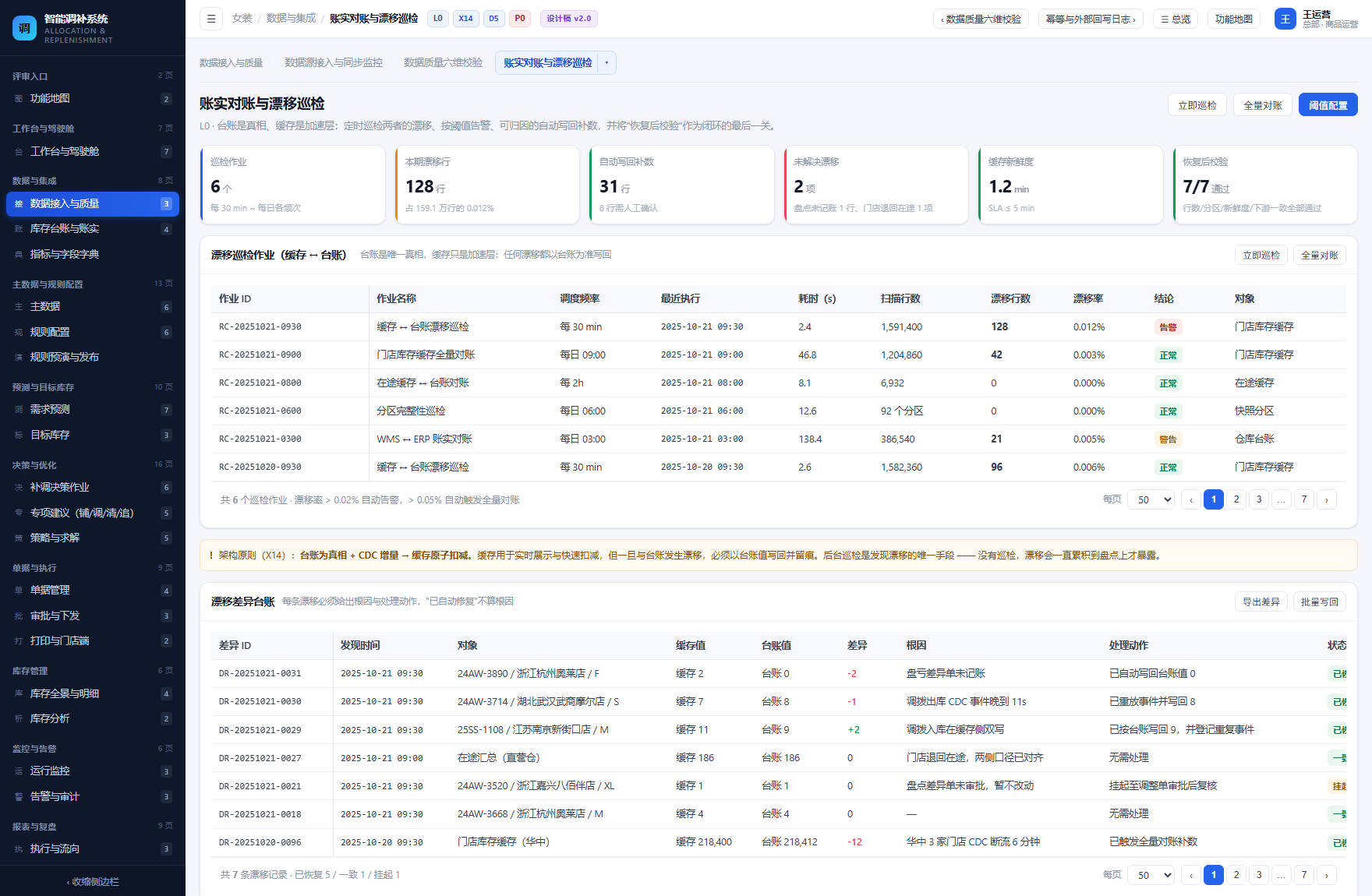Click the icon beside 主数据 item
The width and height of the screenshot is (1372, 896).
tap(19, 307)
